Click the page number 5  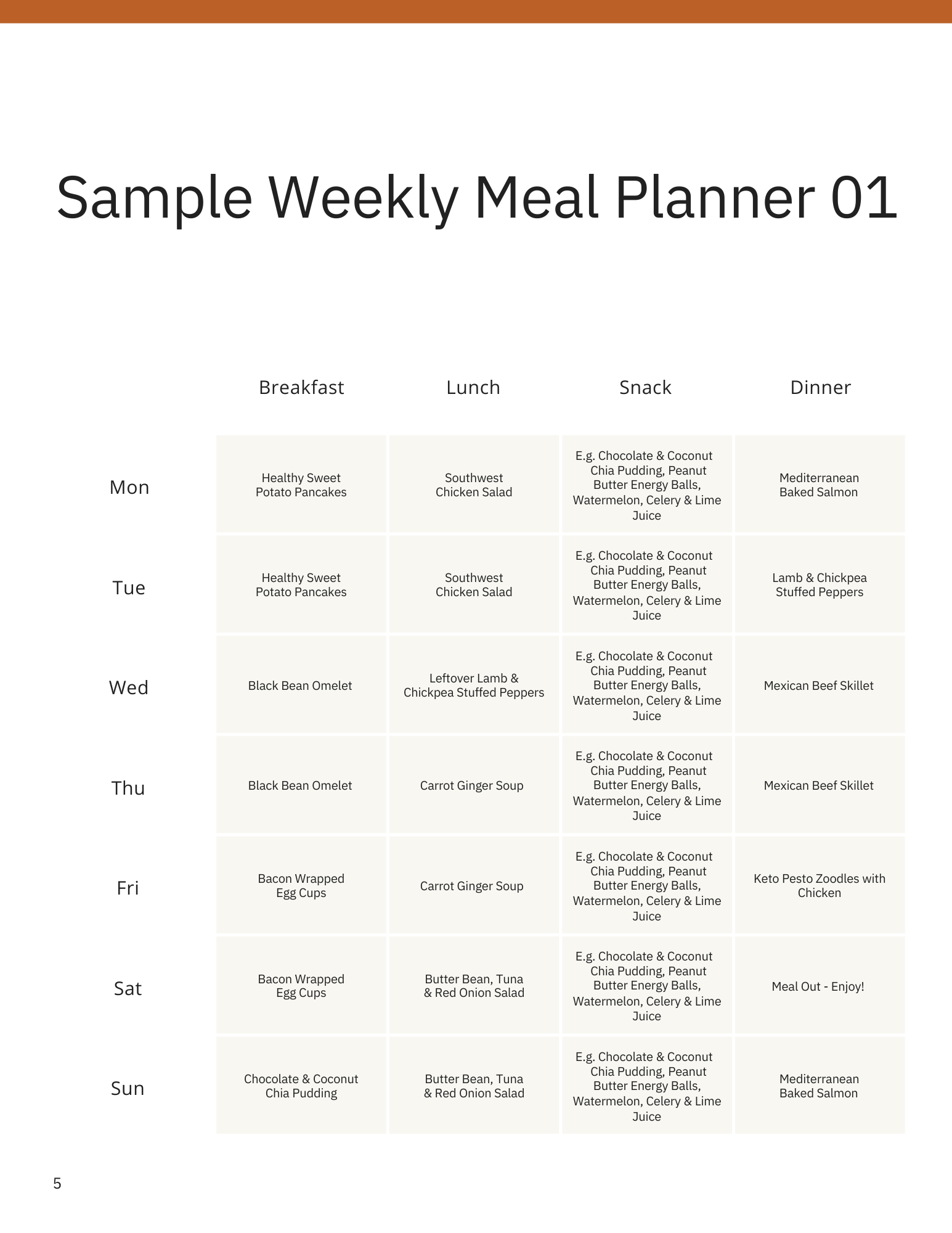tap(57, 1183)
